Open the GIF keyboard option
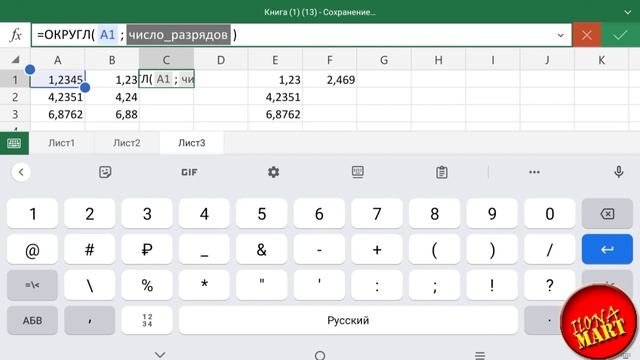The width and height of the screenshot is (640, 360). pyautogui.click(x=189, y=172)
